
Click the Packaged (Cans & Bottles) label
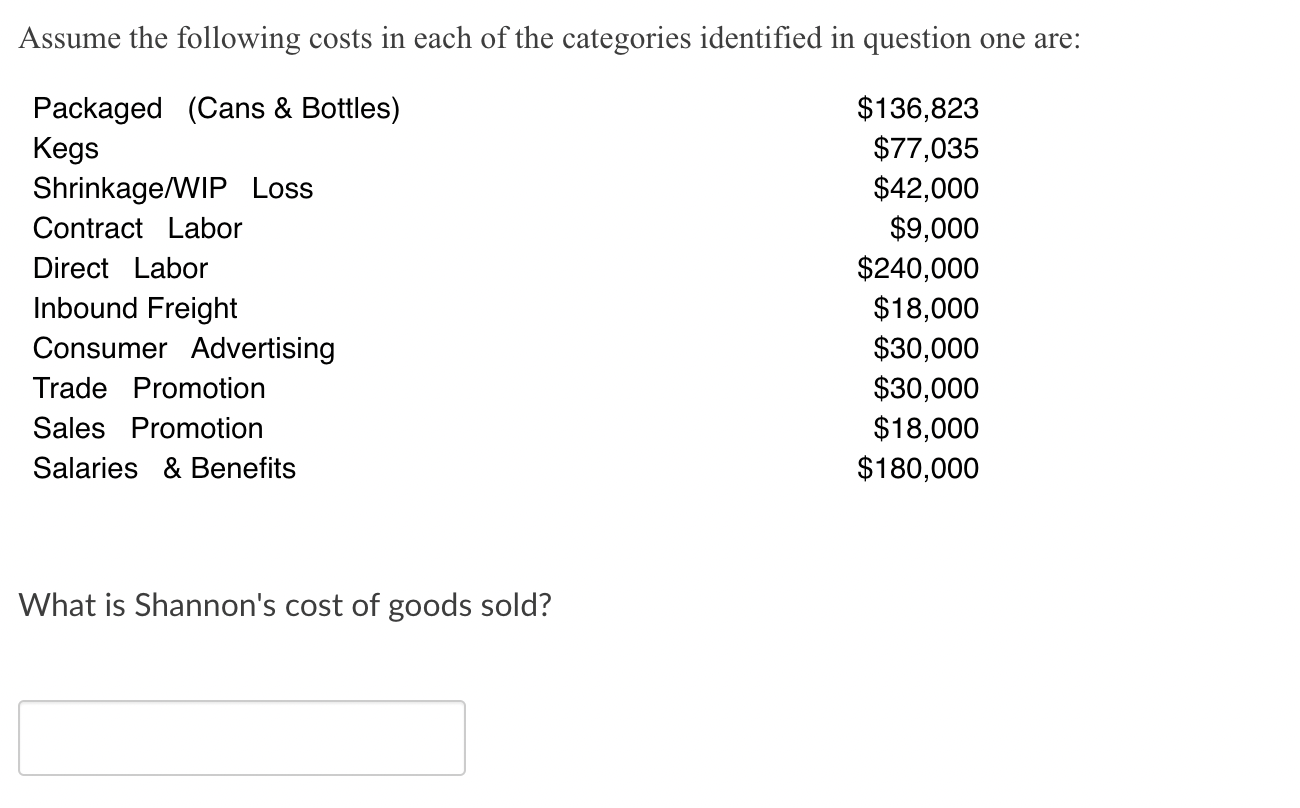coord(216,108)
